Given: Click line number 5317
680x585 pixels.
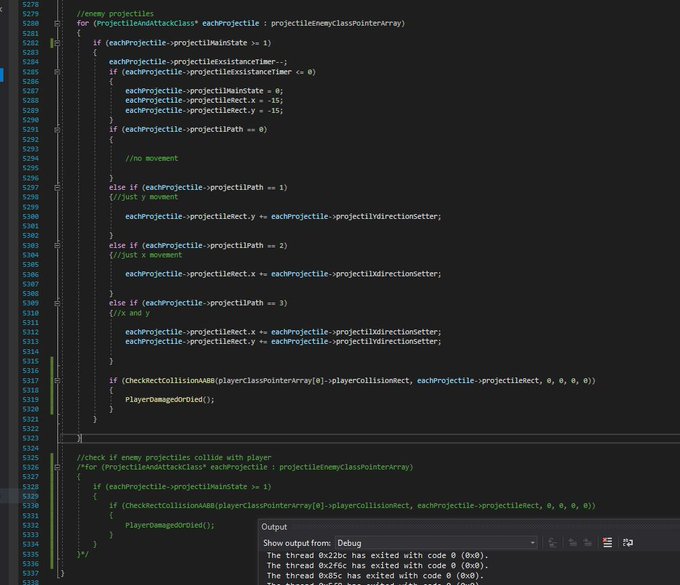Looking at the screenshot, I should click(x=30, y=381).
